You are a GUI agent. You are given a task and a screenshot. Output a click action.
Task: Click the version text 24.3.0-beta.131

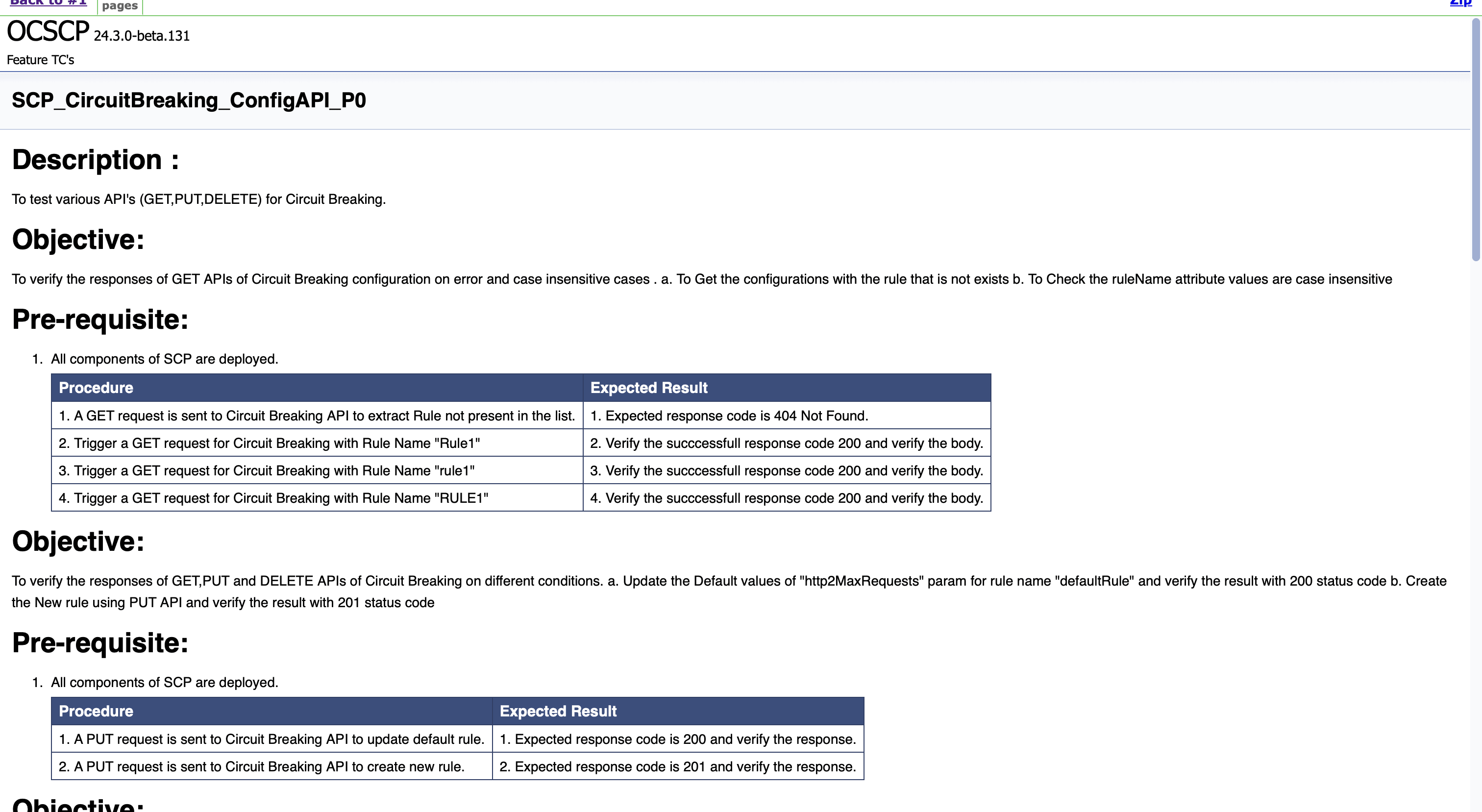[142, 36]
